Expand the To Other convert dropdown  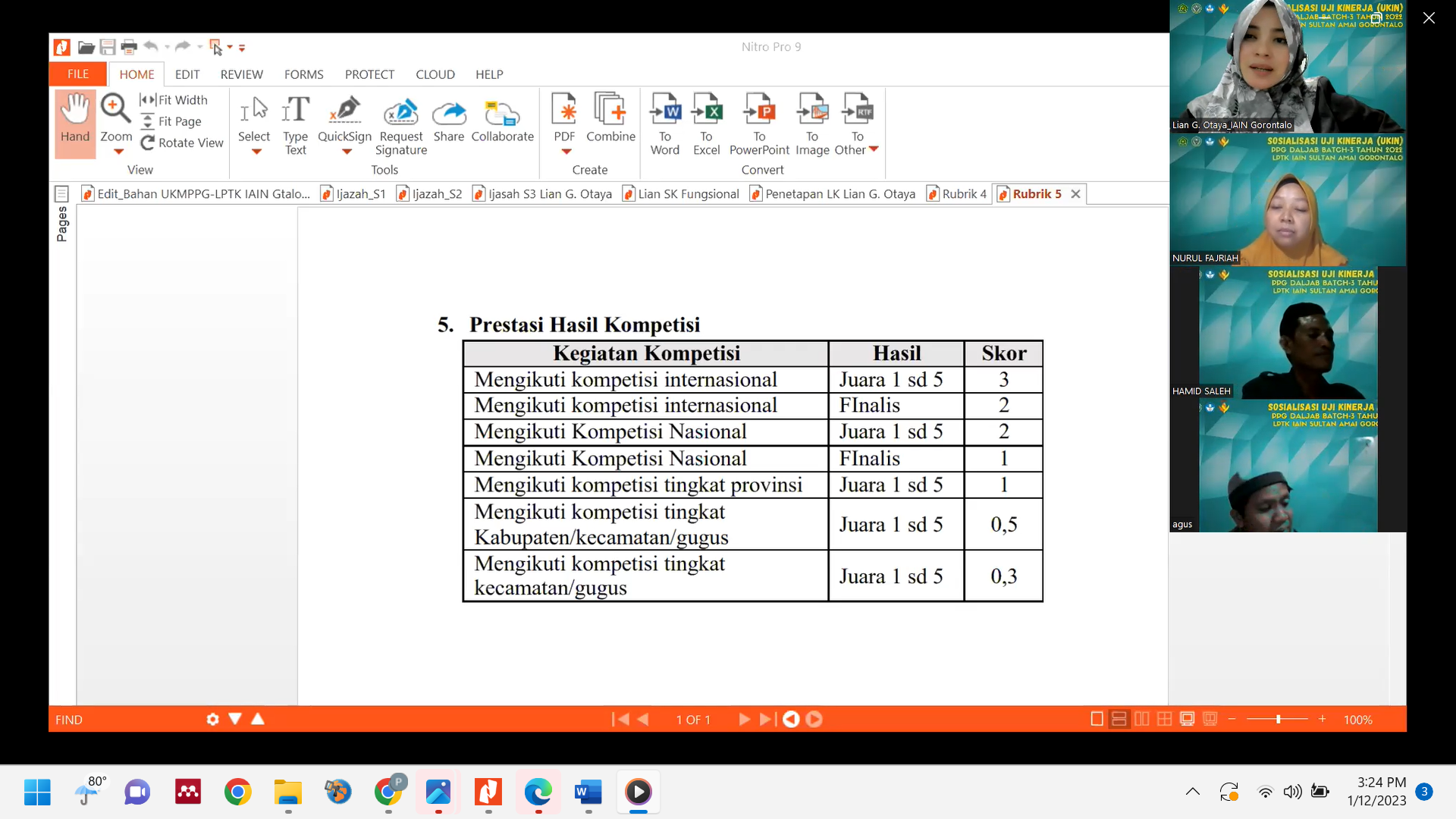point(874,149)
